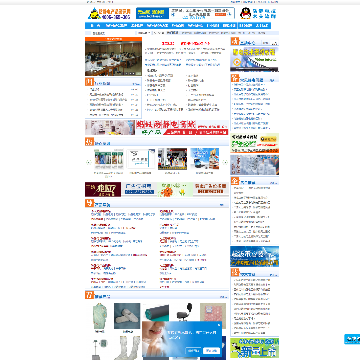Click the white right button in chat popup
The image size is (360, 360).
point(212,351)
